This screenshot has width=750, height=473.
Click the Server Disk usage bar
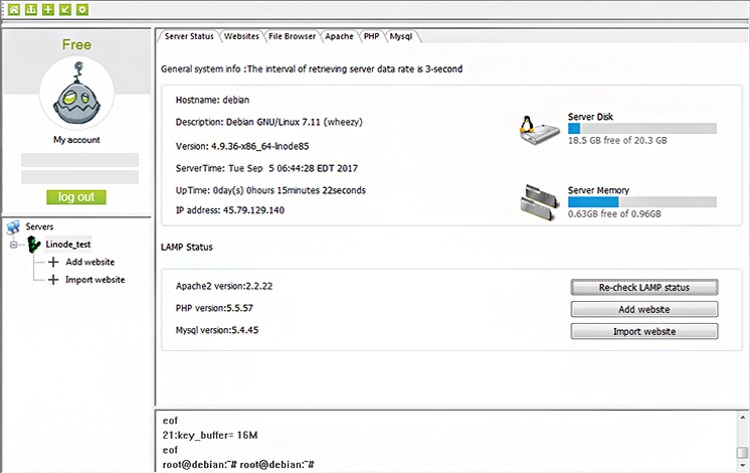pos(642,128)
